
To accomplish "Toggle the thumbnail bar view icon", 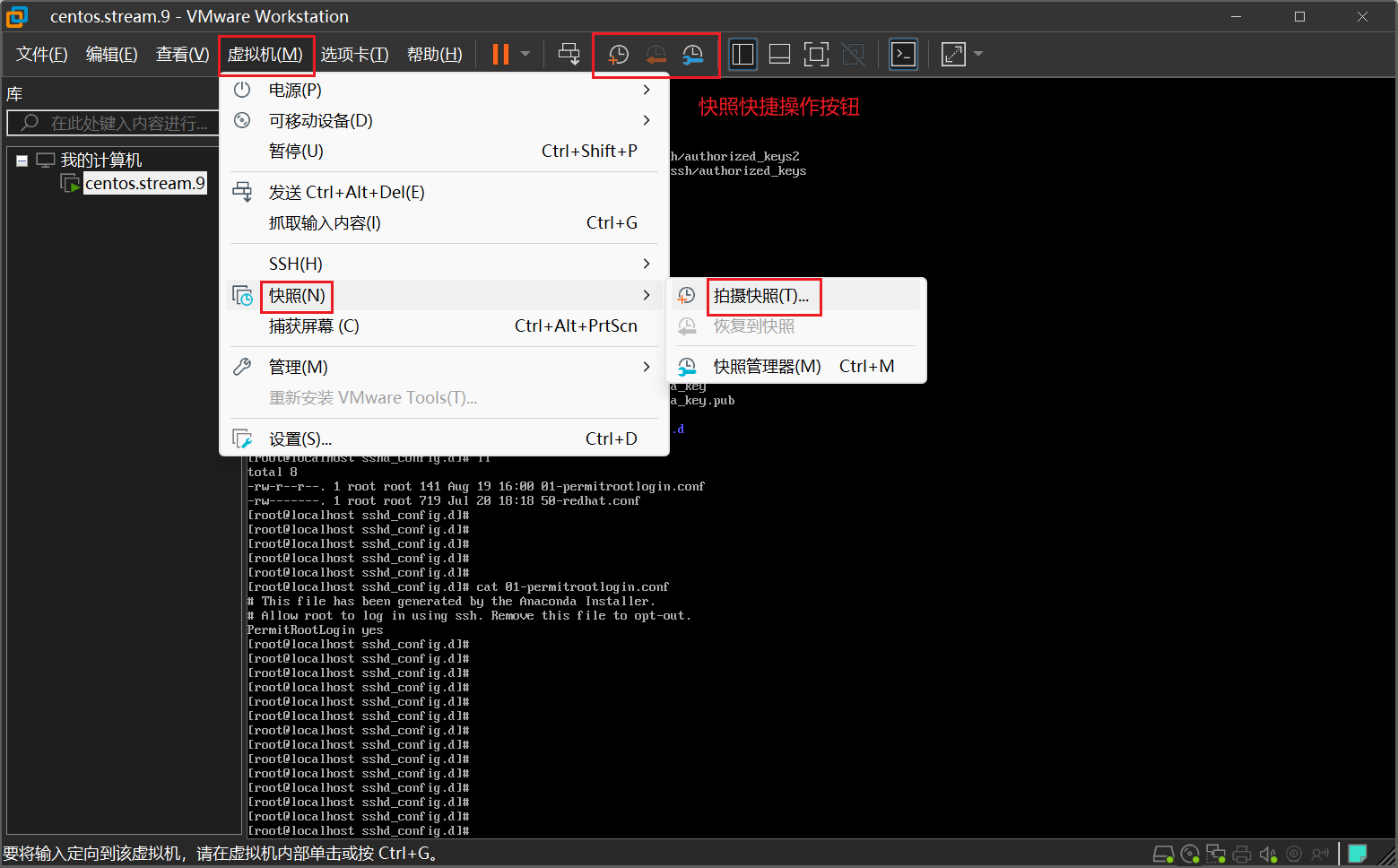I will coord(780,55).
